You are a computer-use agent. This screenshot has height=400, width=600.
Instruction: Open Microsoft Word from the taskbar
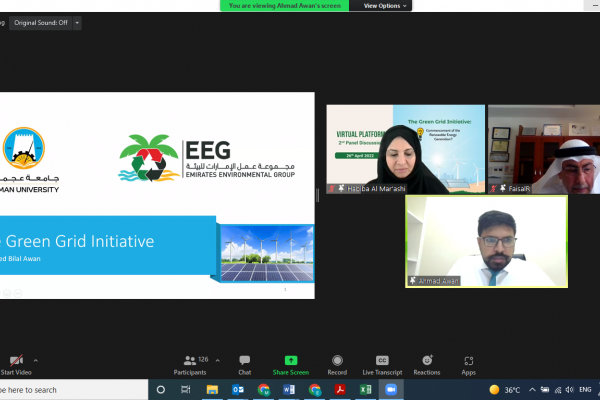click(289, 389)
